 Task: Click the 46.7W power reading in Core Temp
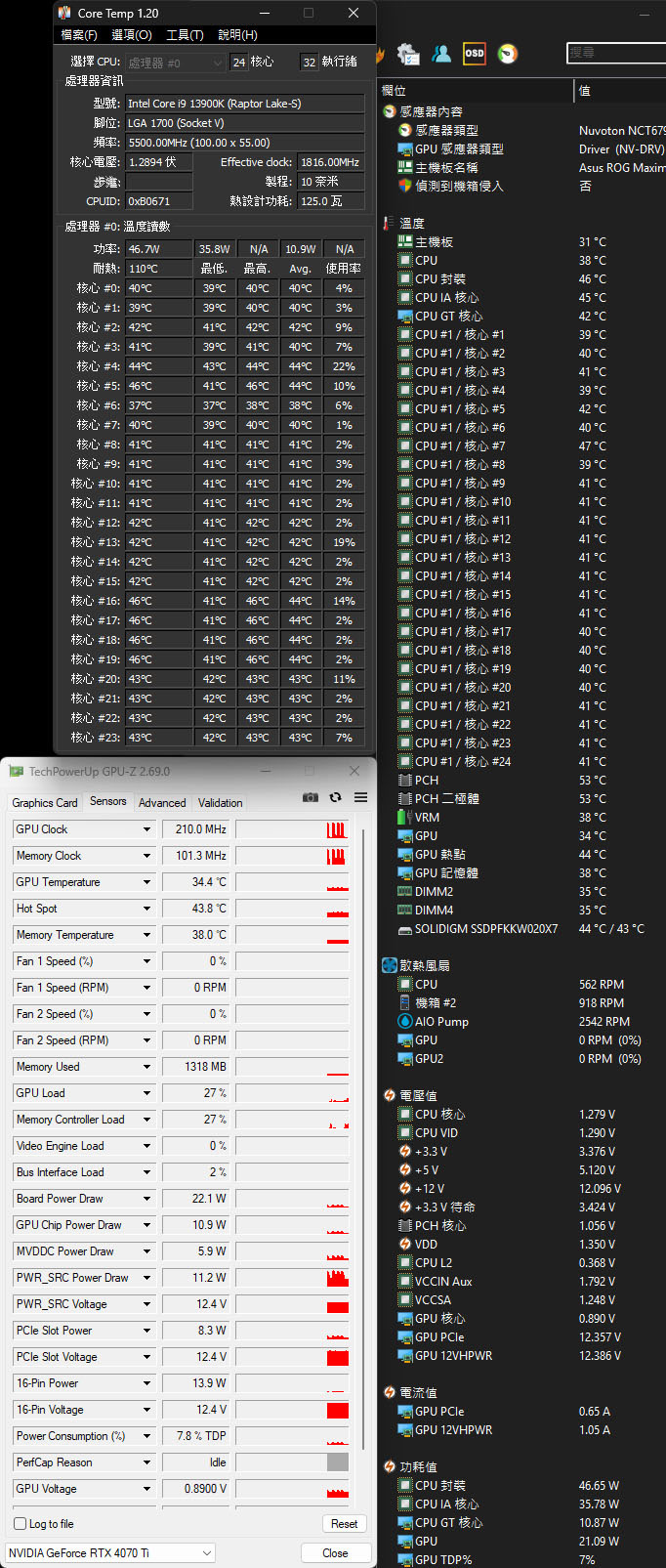click(x=158, y=249)
